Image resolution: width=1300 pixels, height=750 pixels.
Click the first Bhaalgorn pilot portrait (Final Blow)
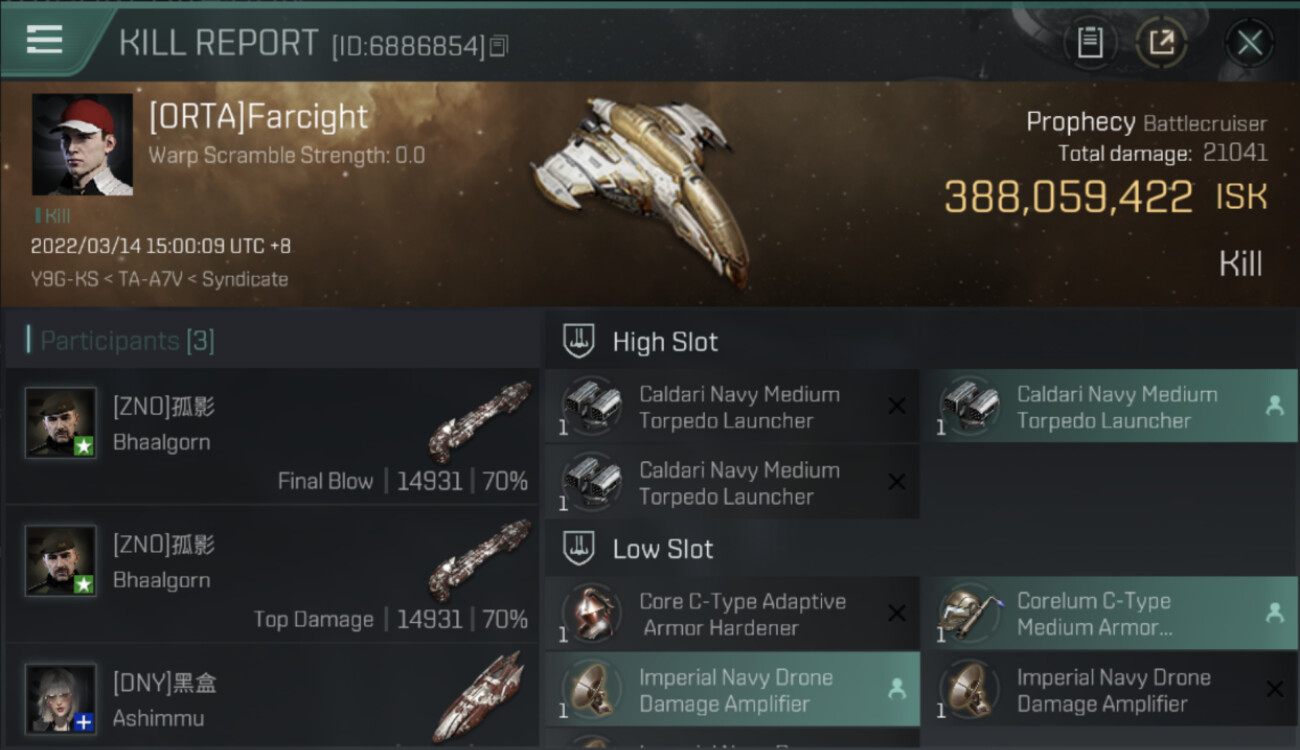61,423
